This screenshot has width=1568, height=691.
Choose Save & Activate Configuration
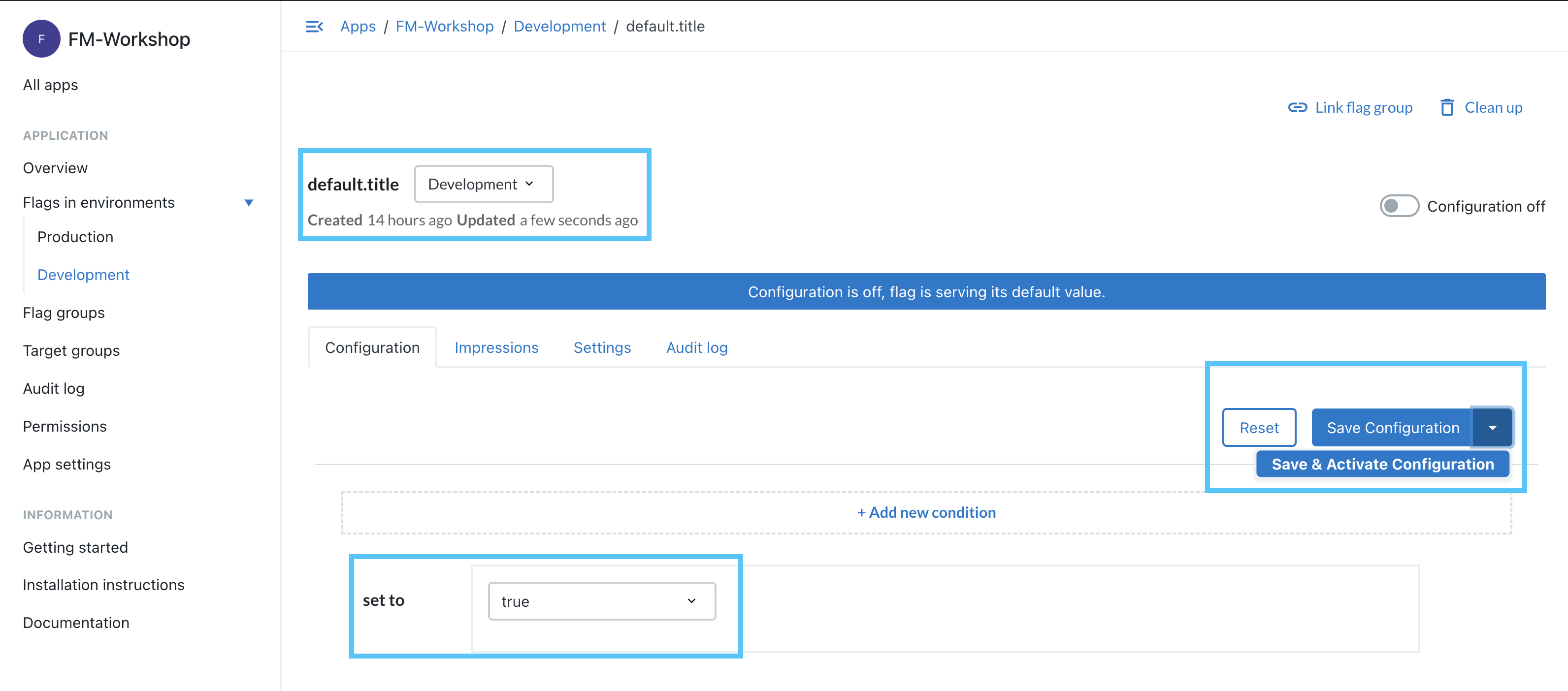(1382, 464)
